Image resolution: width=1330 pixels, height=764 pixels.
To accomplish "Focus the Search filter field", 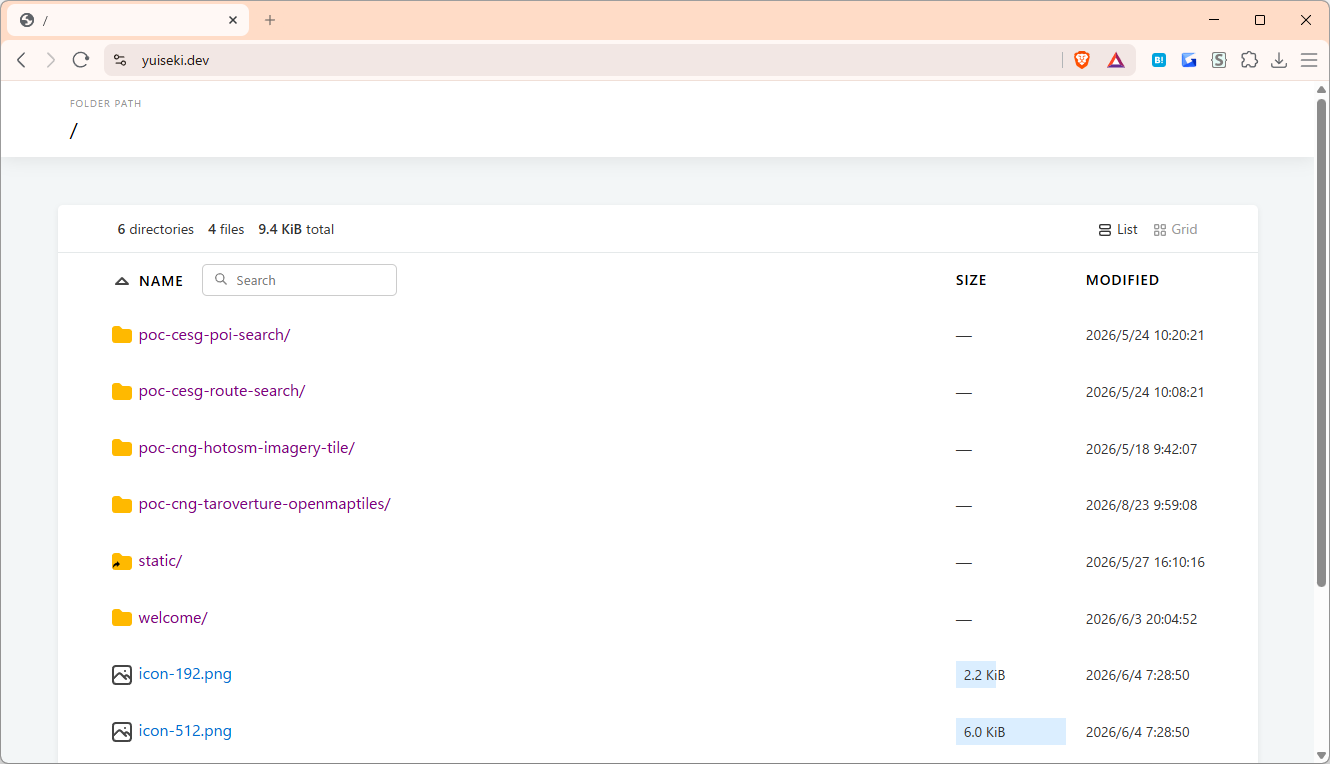I will tap(299, 280).
